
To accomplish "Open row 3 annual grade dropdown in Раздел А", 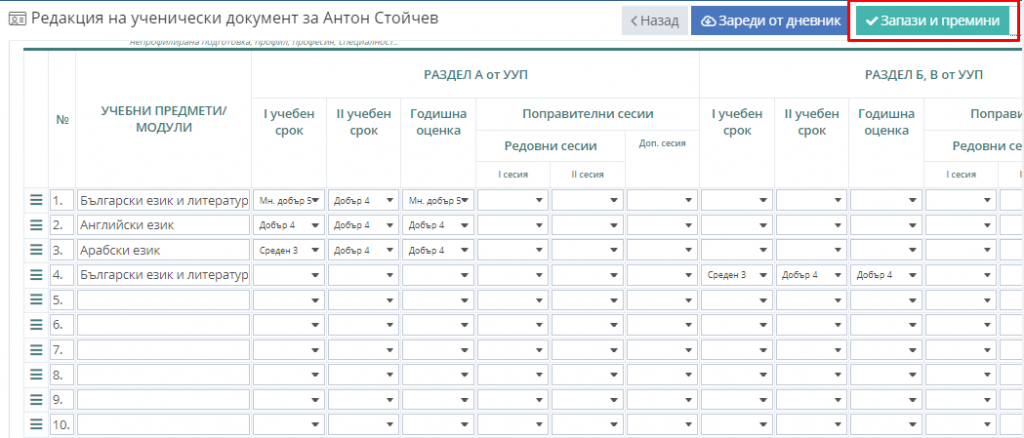I will (438, 250).
